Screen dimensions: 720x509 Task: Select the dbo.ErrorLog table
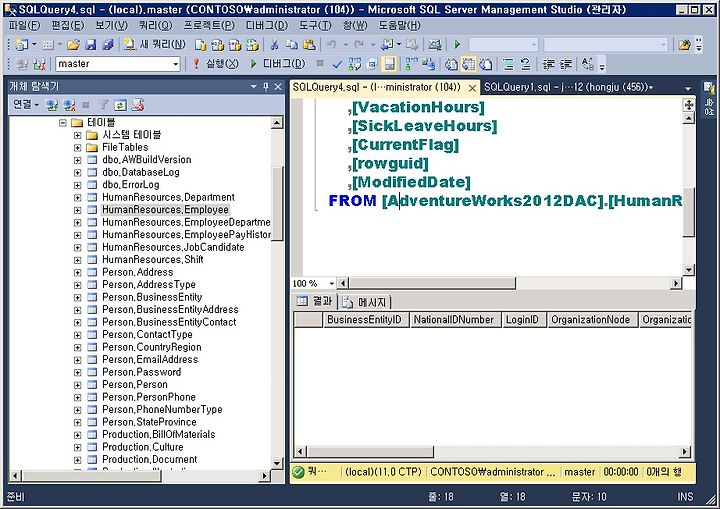(130, 185)
